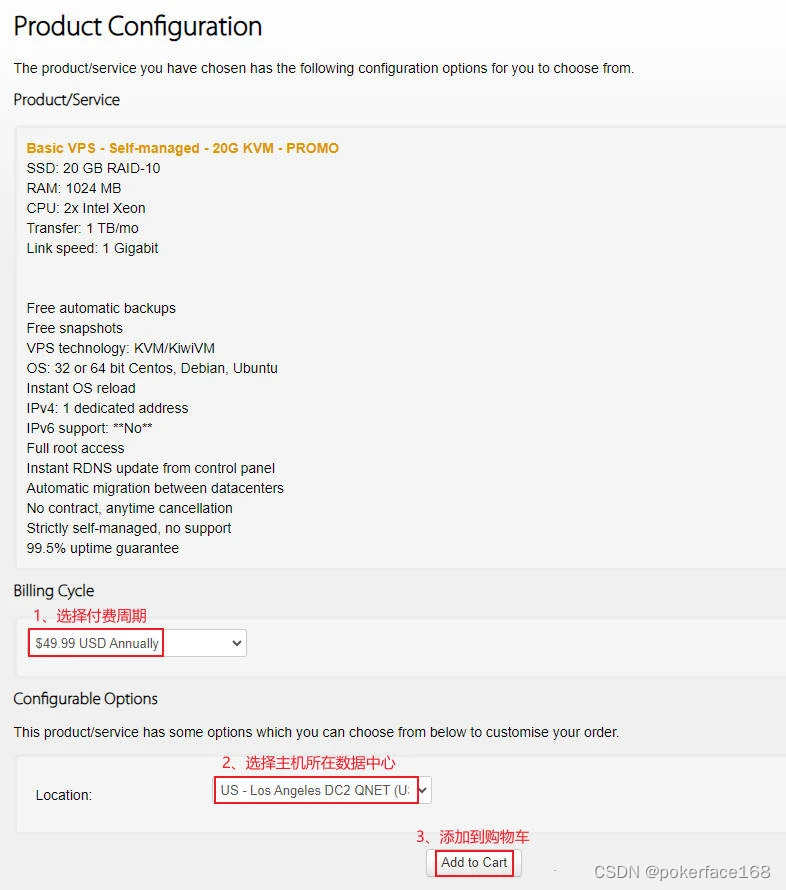Screen dimensions: 786x890
Task: Open the Billing Cycle dropdown
Action: 137,643
